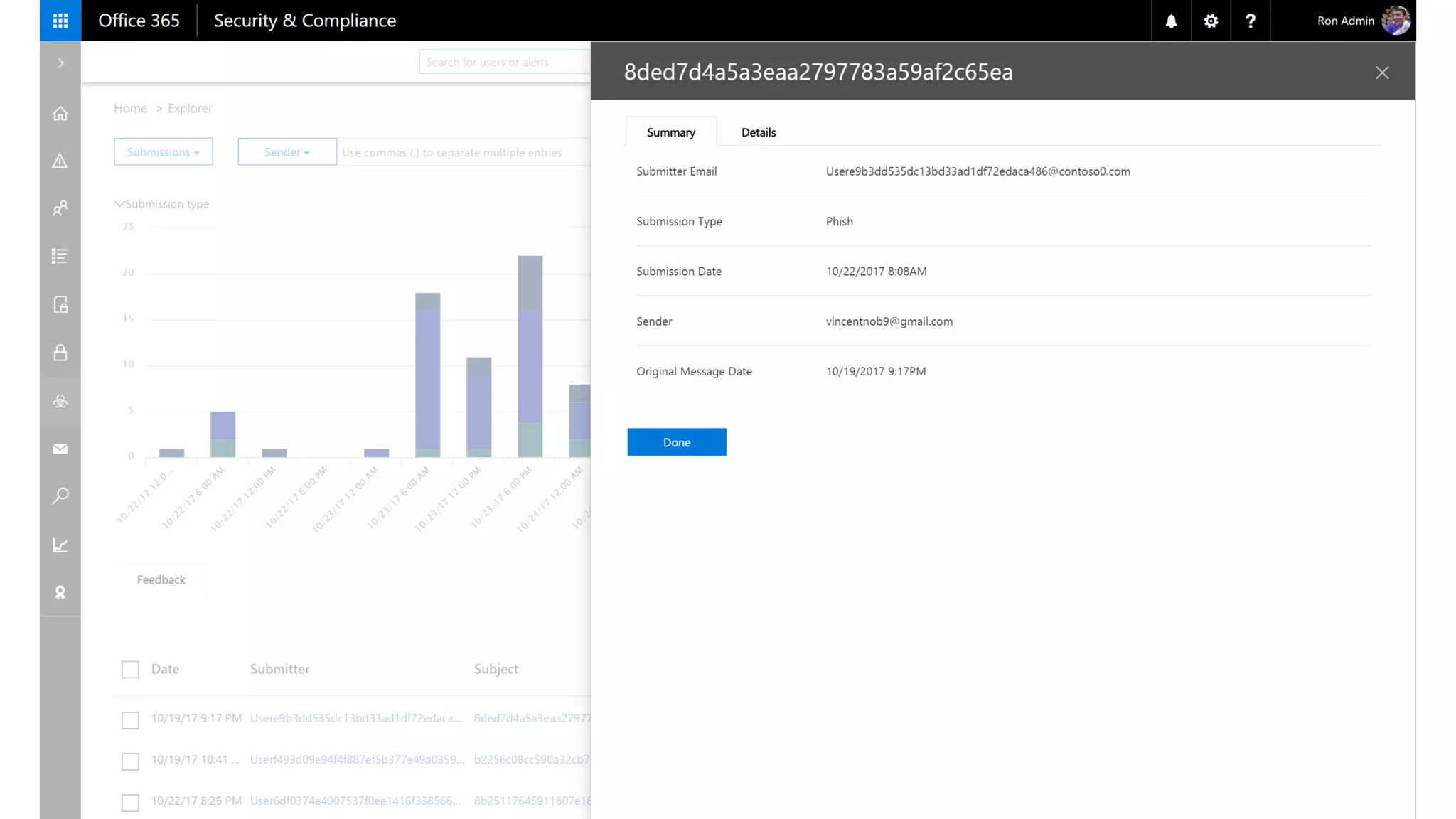The image size is (1456, 819).
Task: Select the Threat management biohazard icon
Action: point(60,402)
